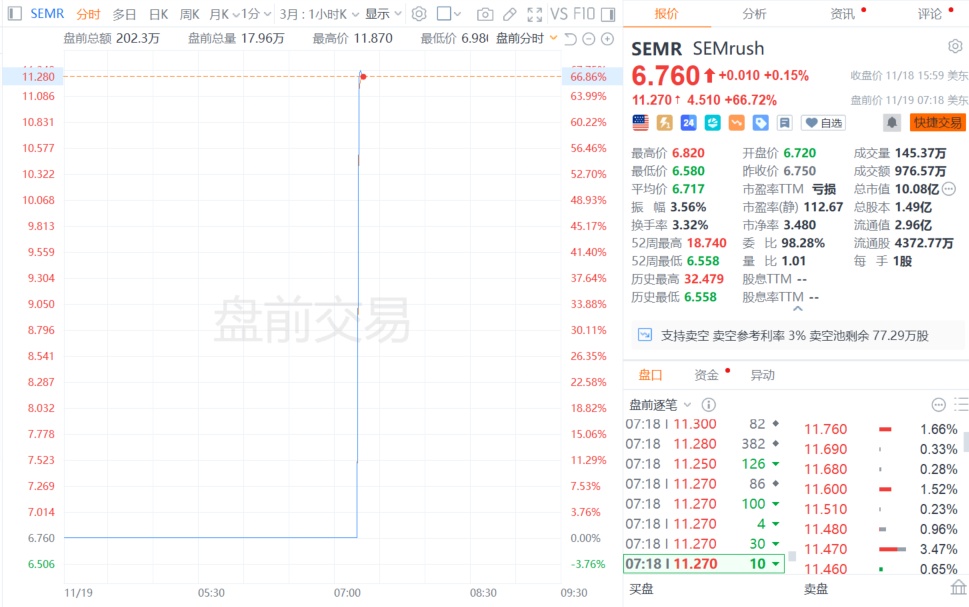Open quote panel settings gear

955,46
